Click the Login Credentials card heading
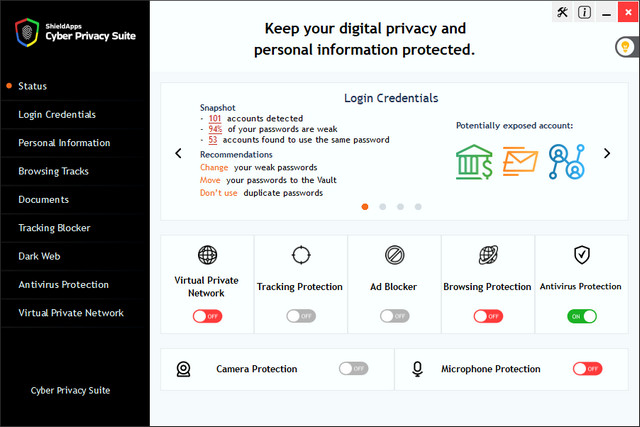Image resolution: width=640 pixels, height=427 pixels. pos(391,98)
